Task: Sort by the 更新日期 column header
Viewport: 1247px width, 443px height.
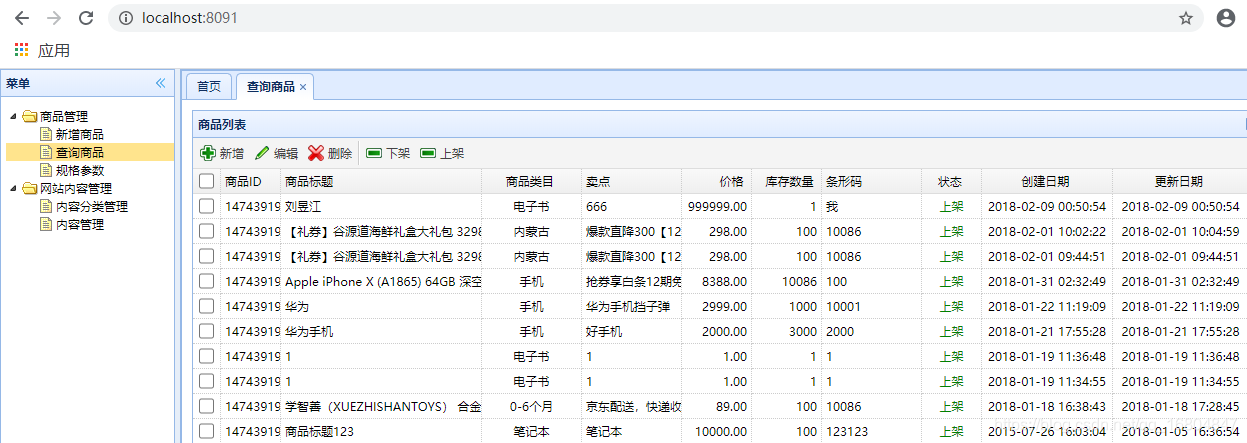Action: 1179,181
